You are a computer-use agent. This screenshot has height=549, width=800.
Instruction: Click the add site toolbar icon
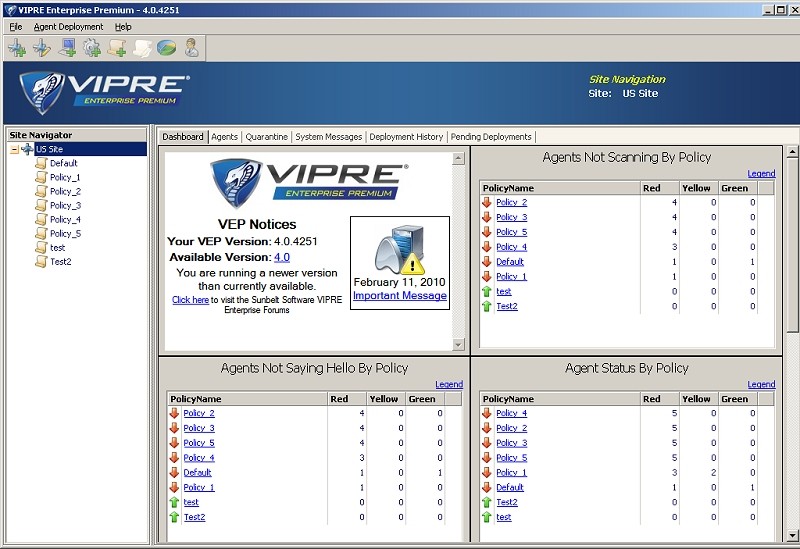coord(16,48)
